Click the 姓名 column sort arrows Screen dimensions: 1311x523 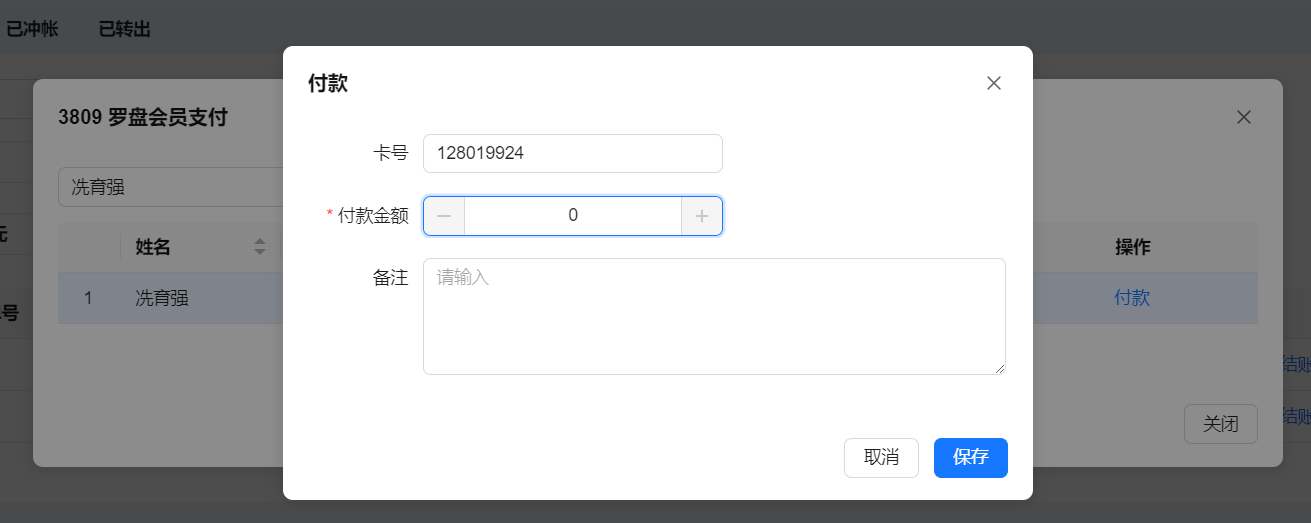click(260, 247)
